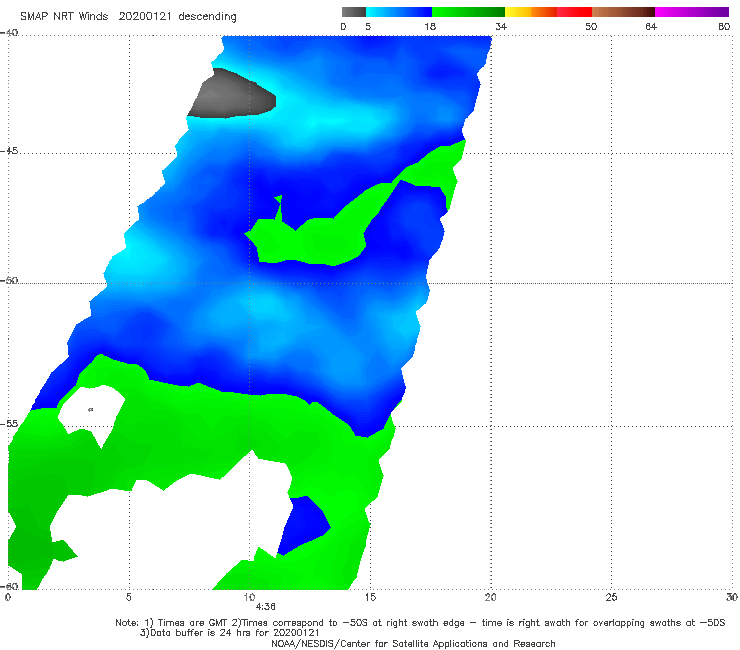
Task: Click the date '20200121' in the title
Action: 145,17
